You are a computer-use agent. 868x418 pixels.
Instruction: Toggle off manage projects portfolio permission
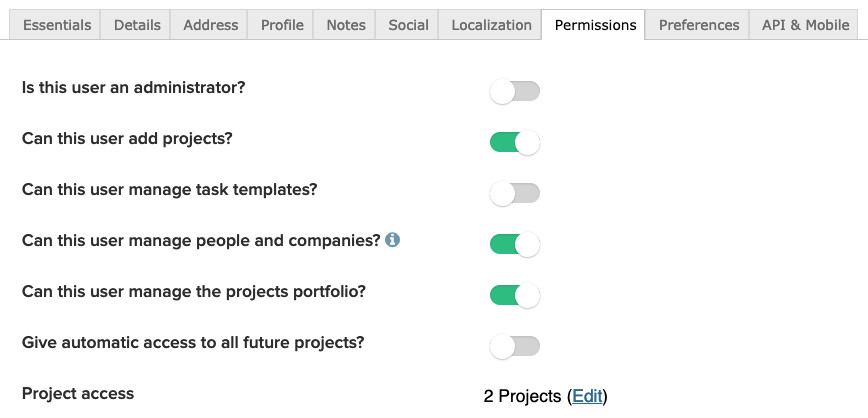point(514,295)
